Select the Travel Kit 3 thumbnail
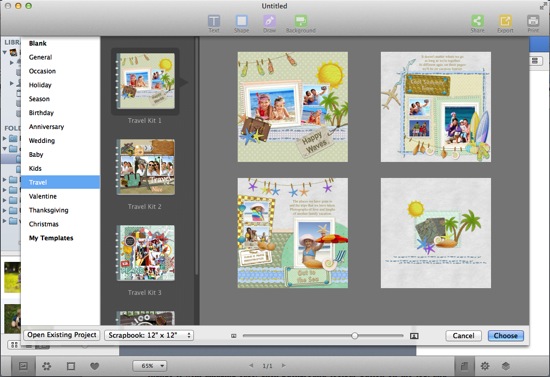The width and height of the screenshot is (550, 377). (x=145, y=253)
